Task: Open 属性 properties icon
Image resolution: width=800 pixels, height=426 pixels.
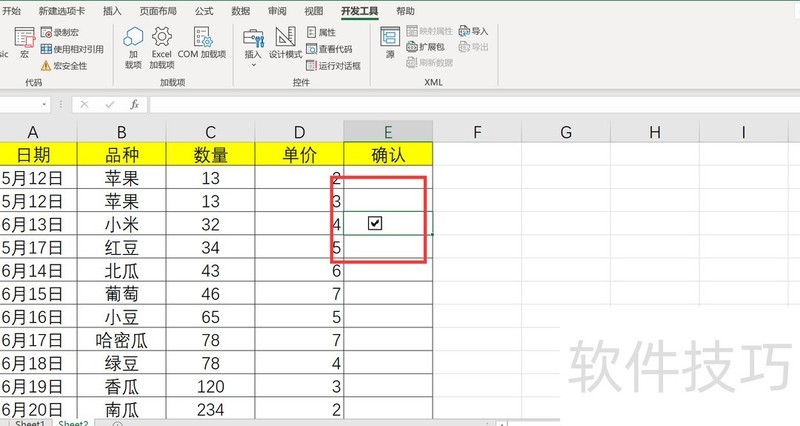Action: tap(311, 32)
